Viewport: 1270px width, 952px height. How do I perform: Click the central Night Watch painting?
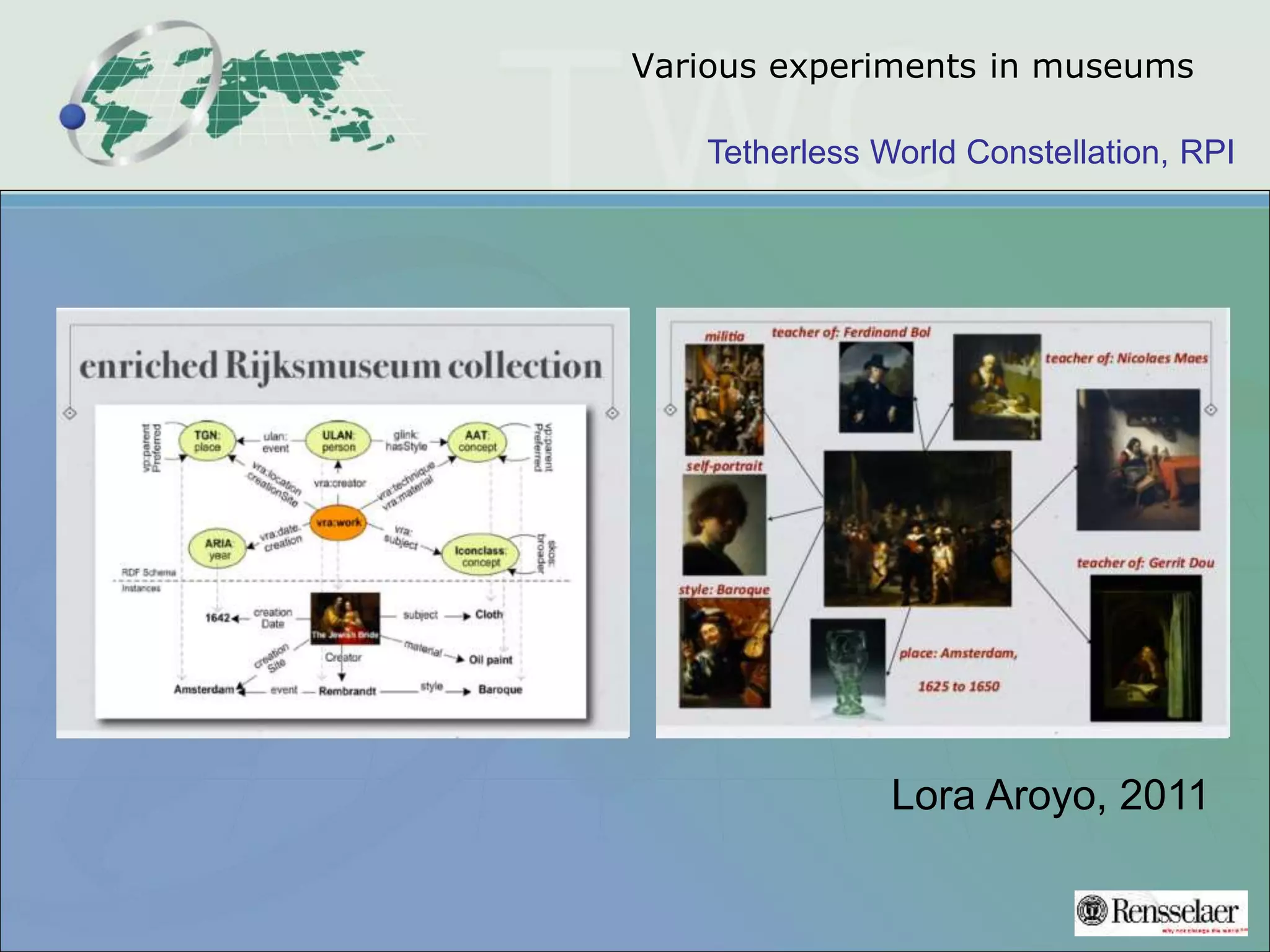pos(917,529)
